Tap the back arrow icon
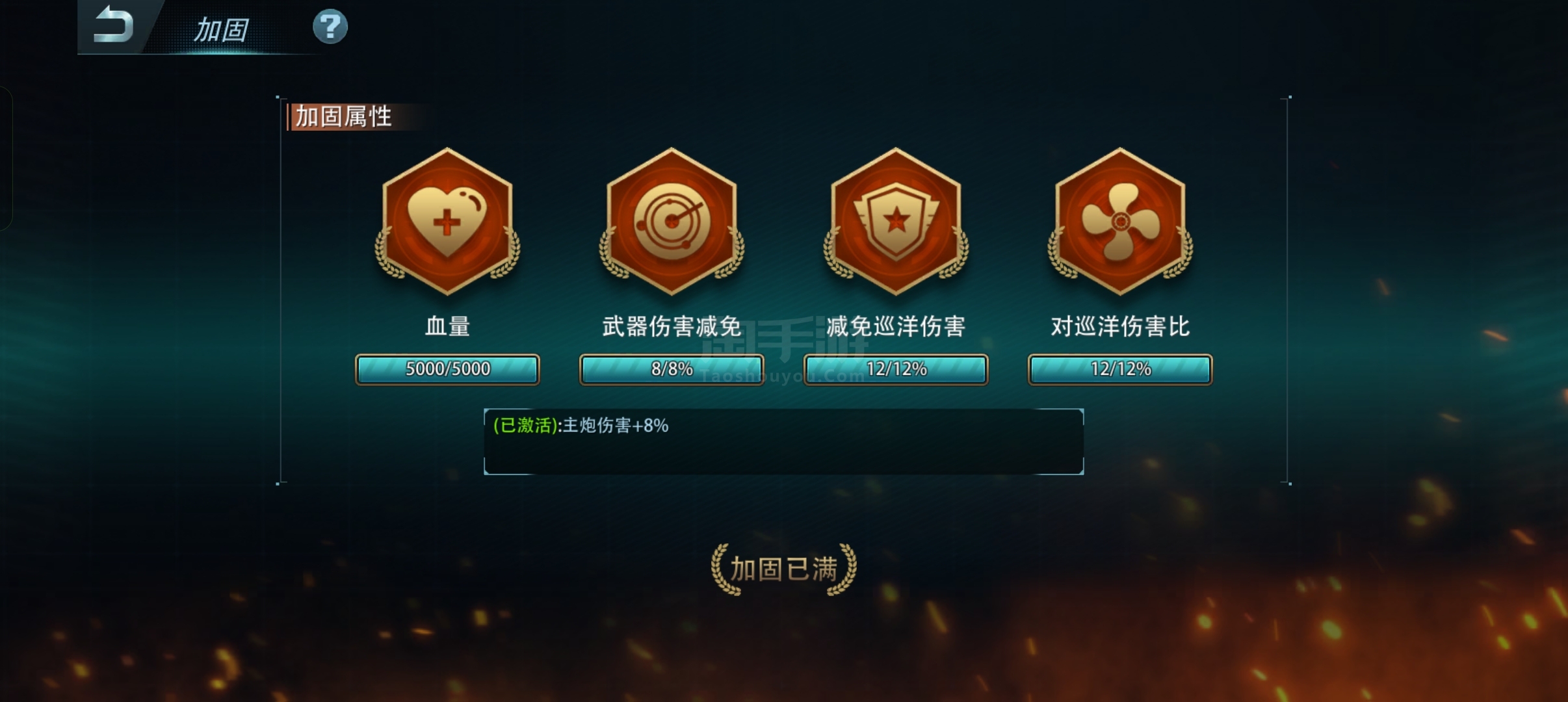 114,25
